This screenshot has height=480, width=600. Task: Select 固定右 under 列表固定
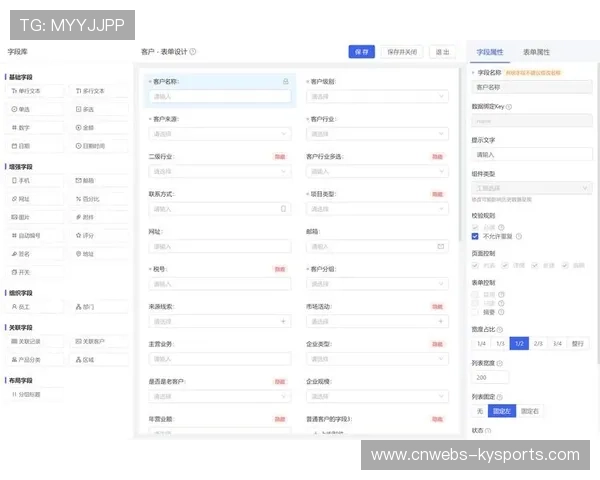click(530, 411)
